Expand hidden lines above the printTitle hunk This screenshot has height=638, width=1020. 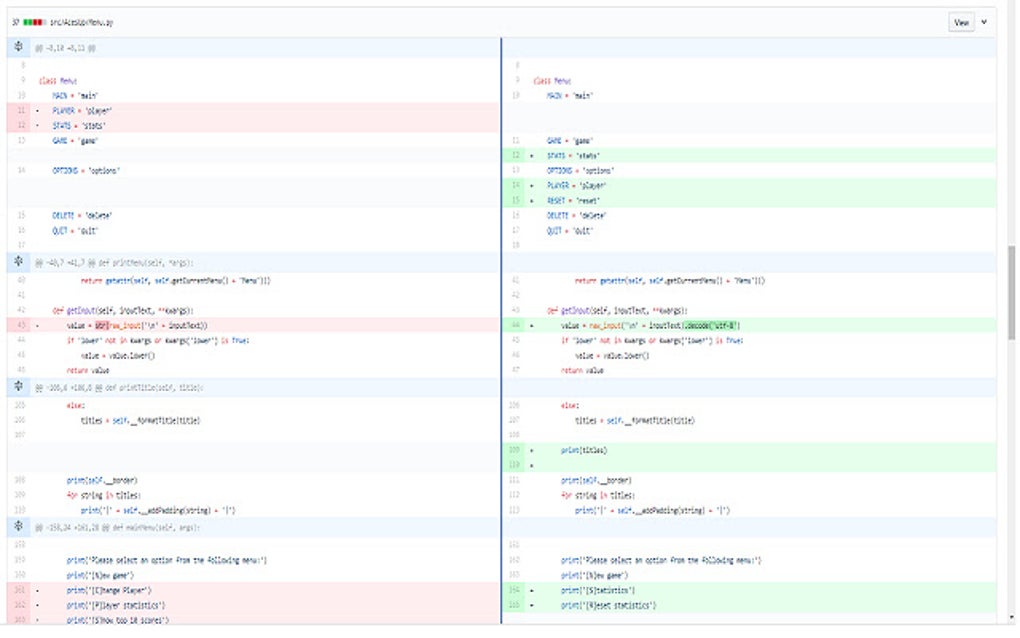[20, 386]
